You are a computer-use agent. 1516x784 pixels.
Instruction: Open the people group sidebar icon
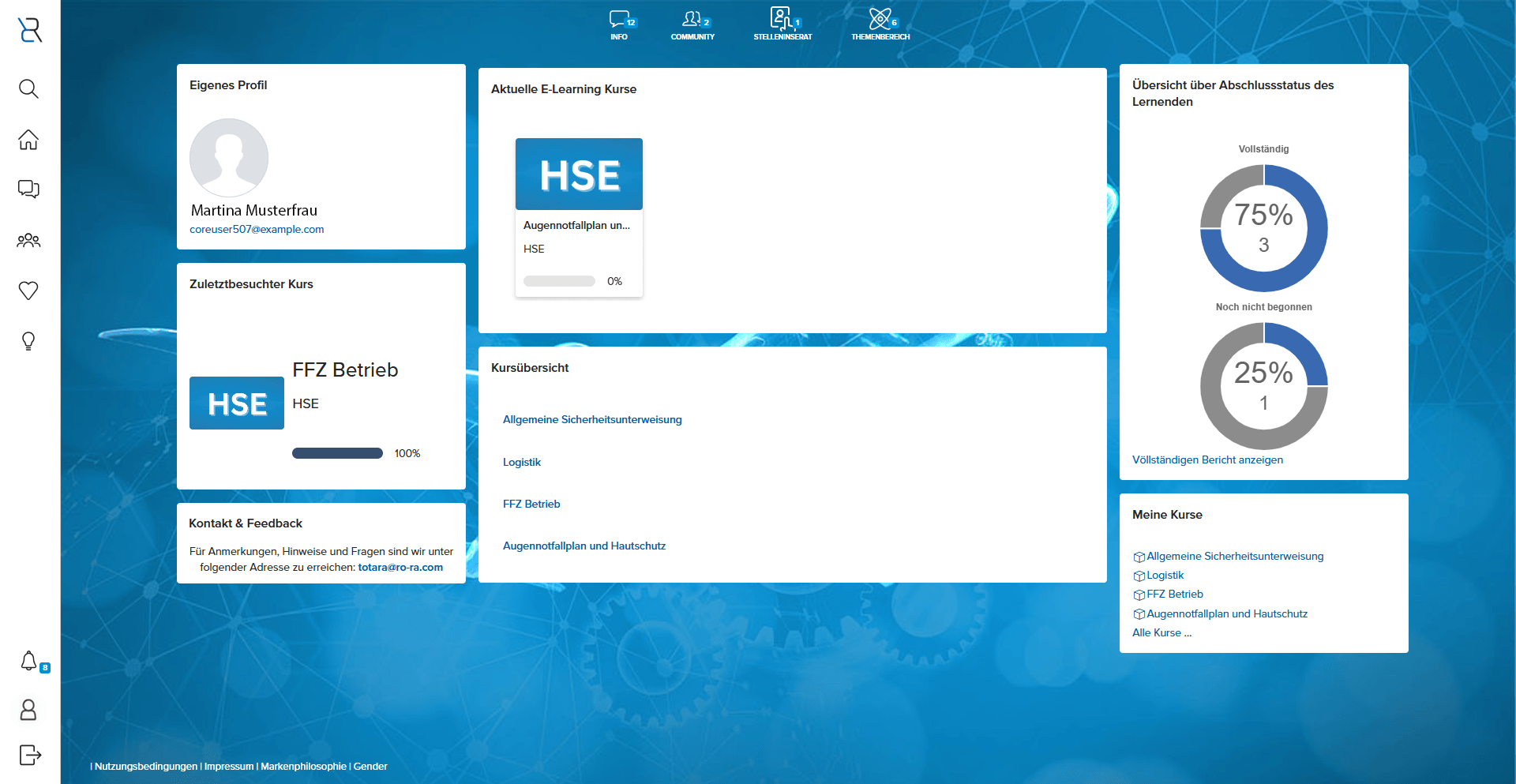pos(28,240)
